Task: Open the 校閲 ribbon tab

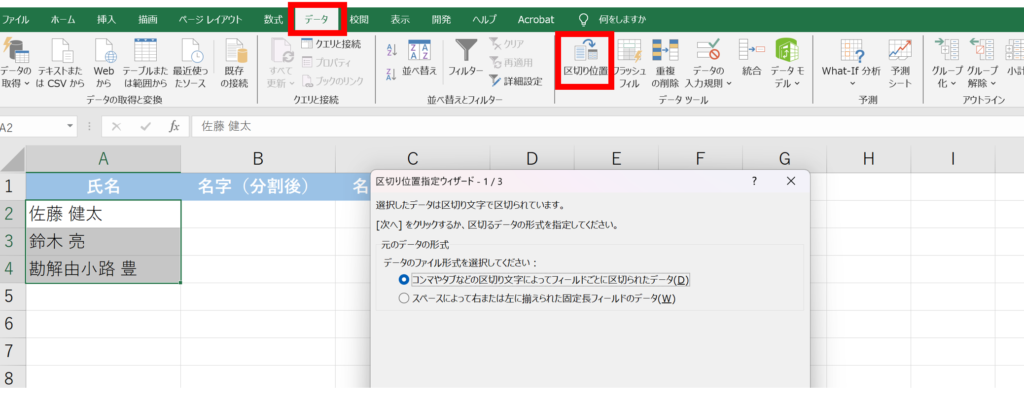Action: coord(359,19)
